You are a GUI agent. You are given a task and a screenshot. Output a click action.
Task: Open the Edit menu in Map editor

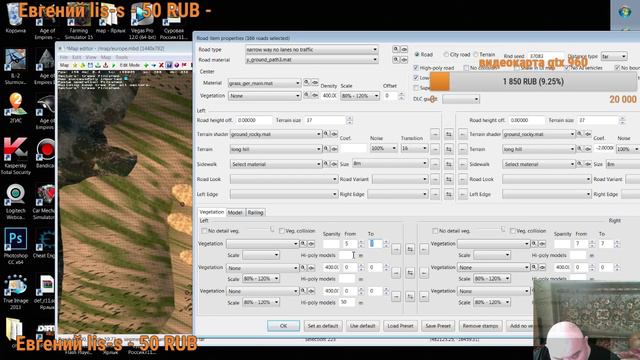coord(77,57)
